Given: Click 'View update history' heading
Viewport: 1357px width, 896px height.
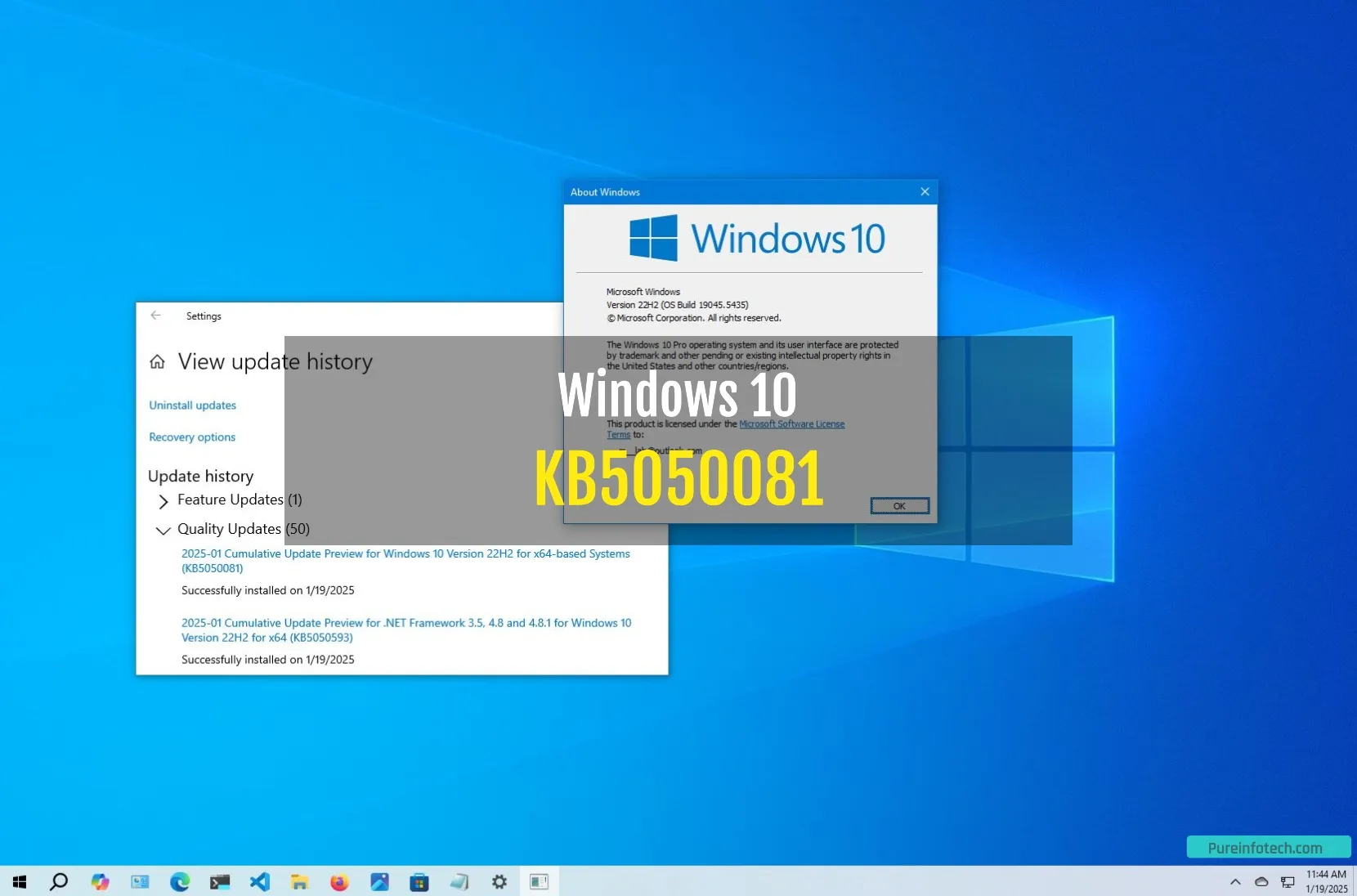Looking at the screenshot, I should (275, 361).
